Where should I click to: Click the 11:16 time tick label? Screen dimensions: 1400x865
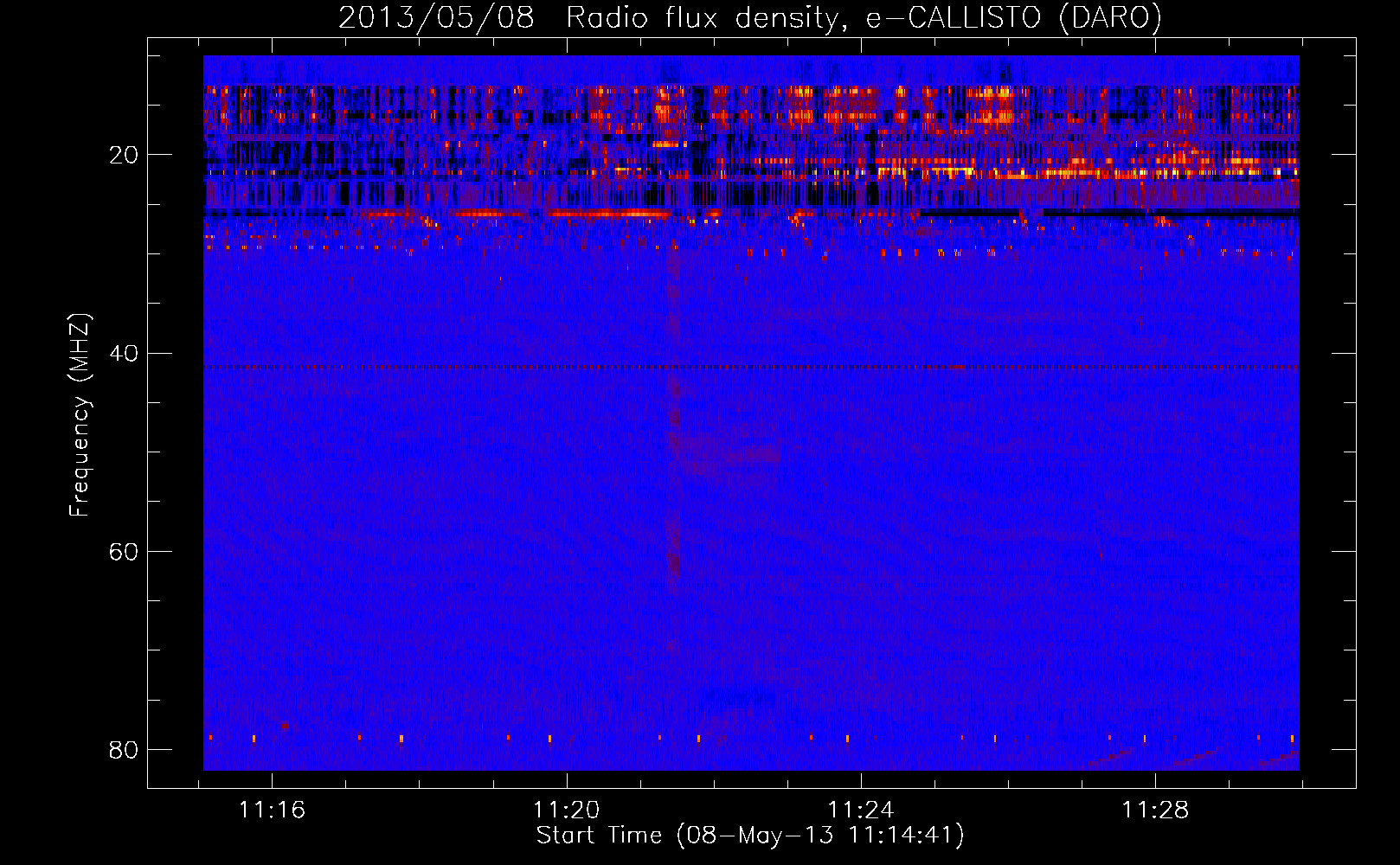click(x=273, y=810)
